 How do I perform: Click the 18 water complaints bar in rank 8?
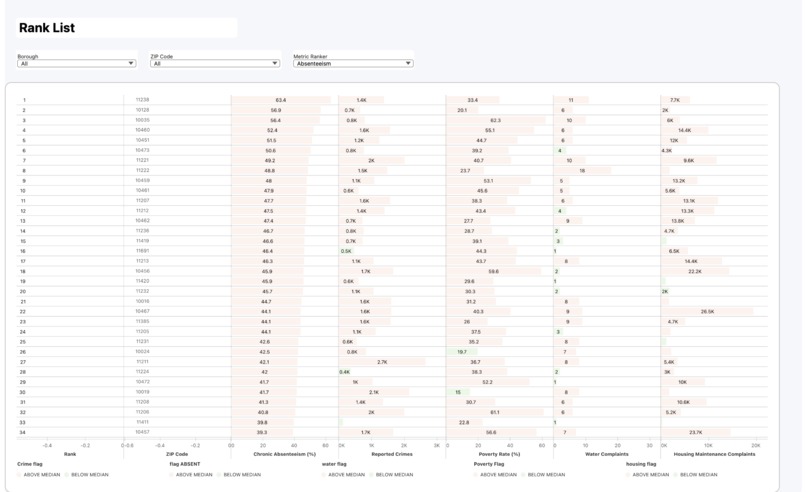point(582,171)
